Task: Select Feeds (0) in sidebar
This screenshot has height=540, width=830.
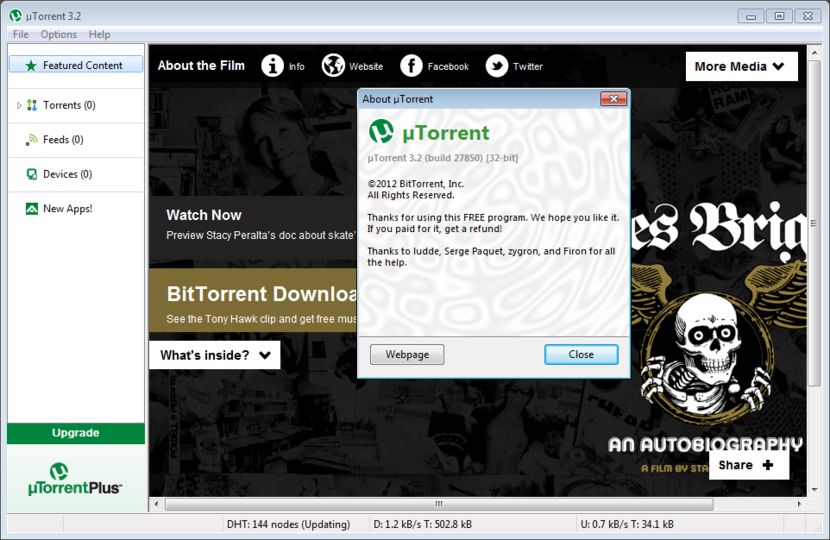Action: tap(76, 140)
